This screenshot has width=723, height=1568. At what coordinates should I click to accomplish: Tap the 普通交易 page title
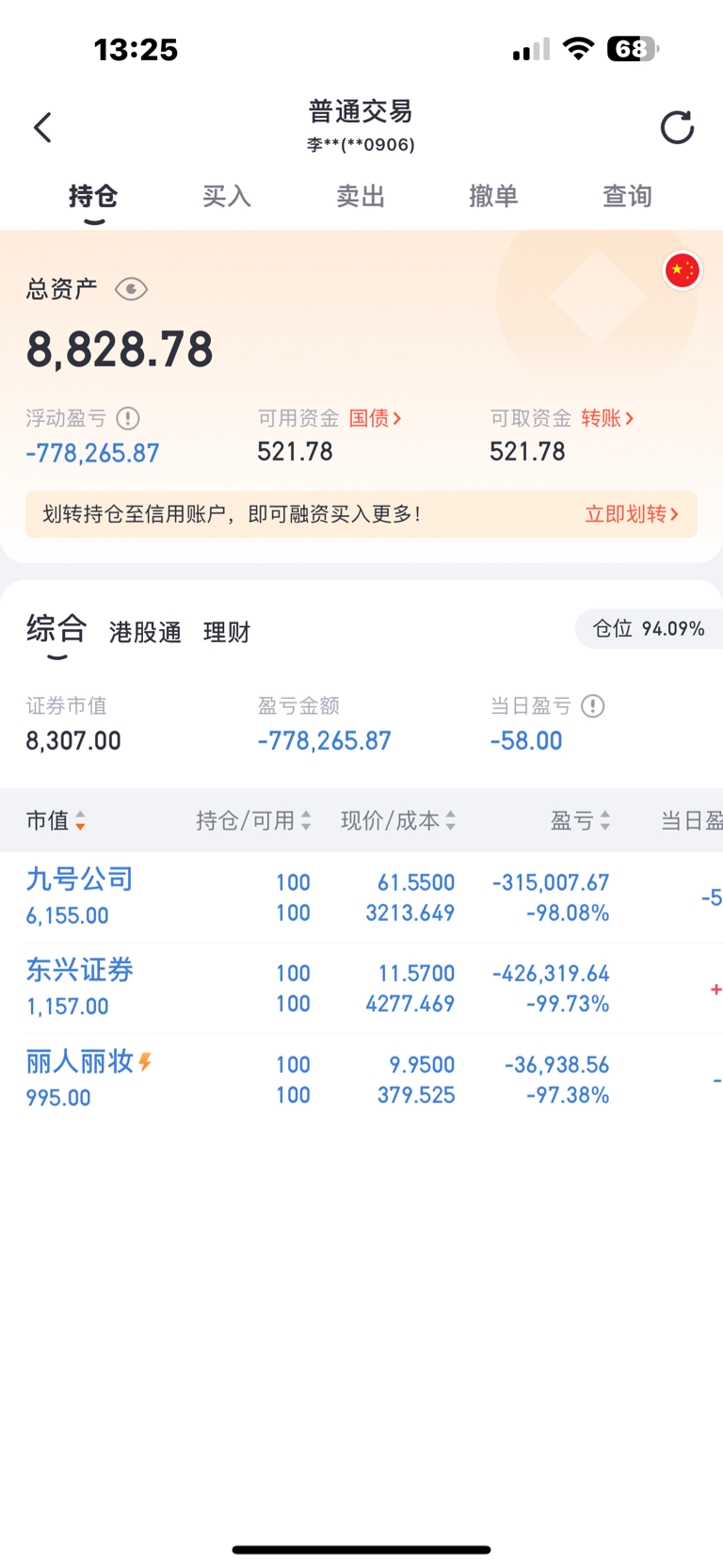(x=361, y=111)
